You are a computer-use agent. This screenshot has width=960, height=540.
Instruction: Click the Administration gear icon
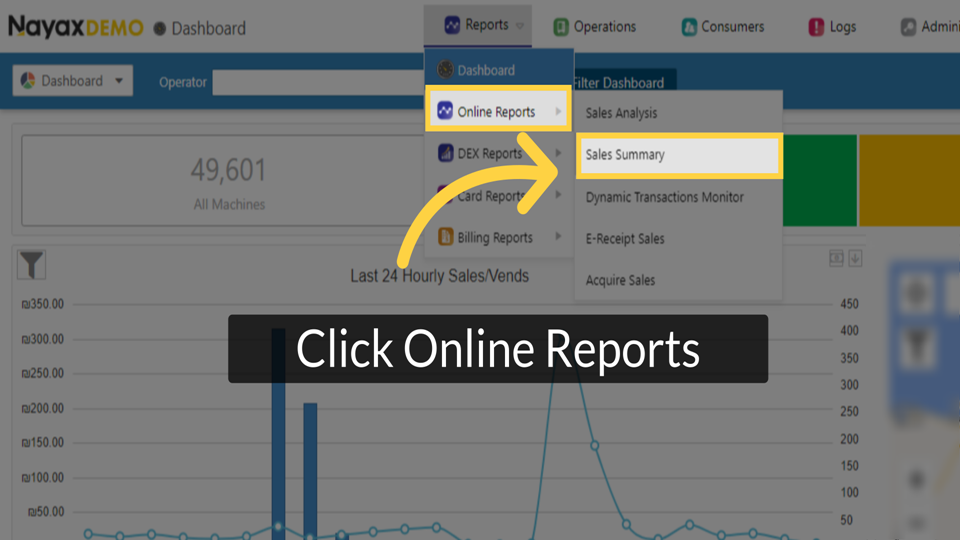(908, 27)
